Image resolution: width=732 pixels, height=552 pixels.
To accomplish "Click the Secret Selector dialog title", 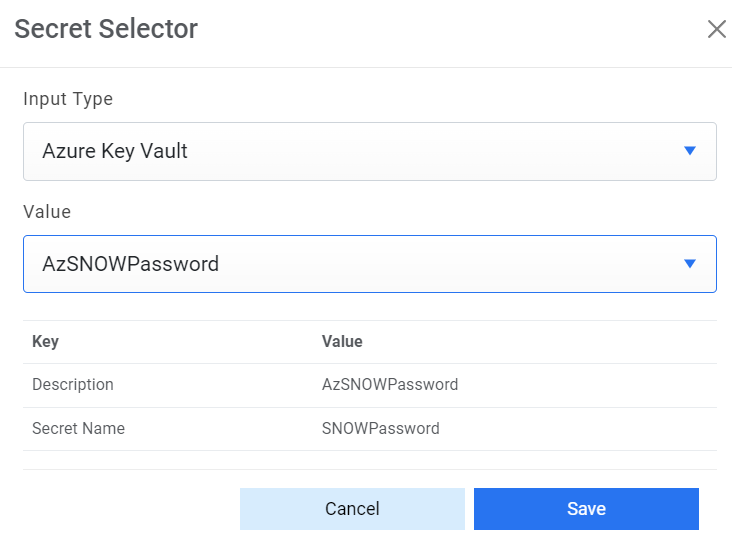I will tap(106, 29).
